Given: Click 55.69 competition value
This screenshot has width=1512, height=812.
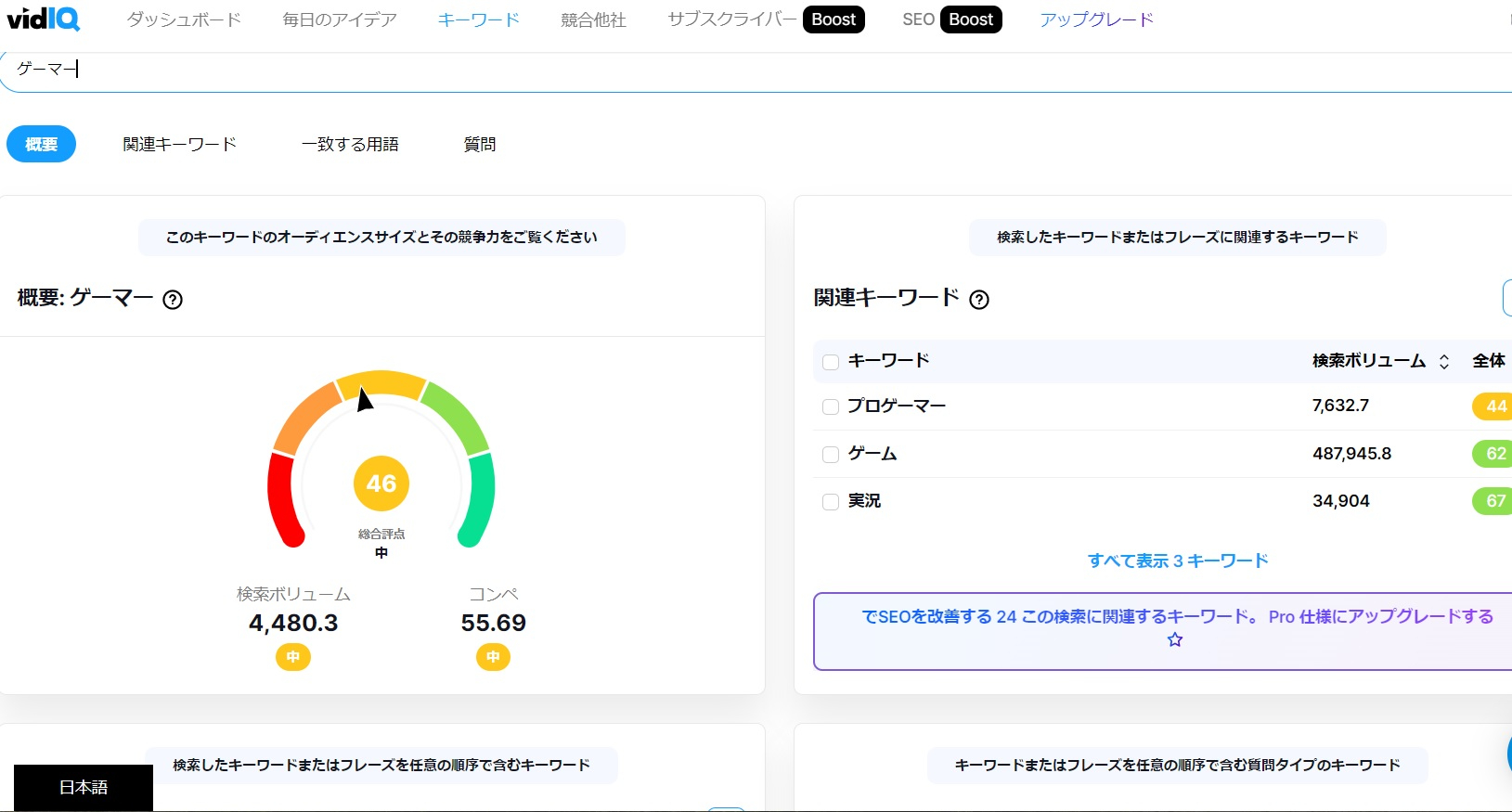Looking at the screenshot, I should point(494,623).
